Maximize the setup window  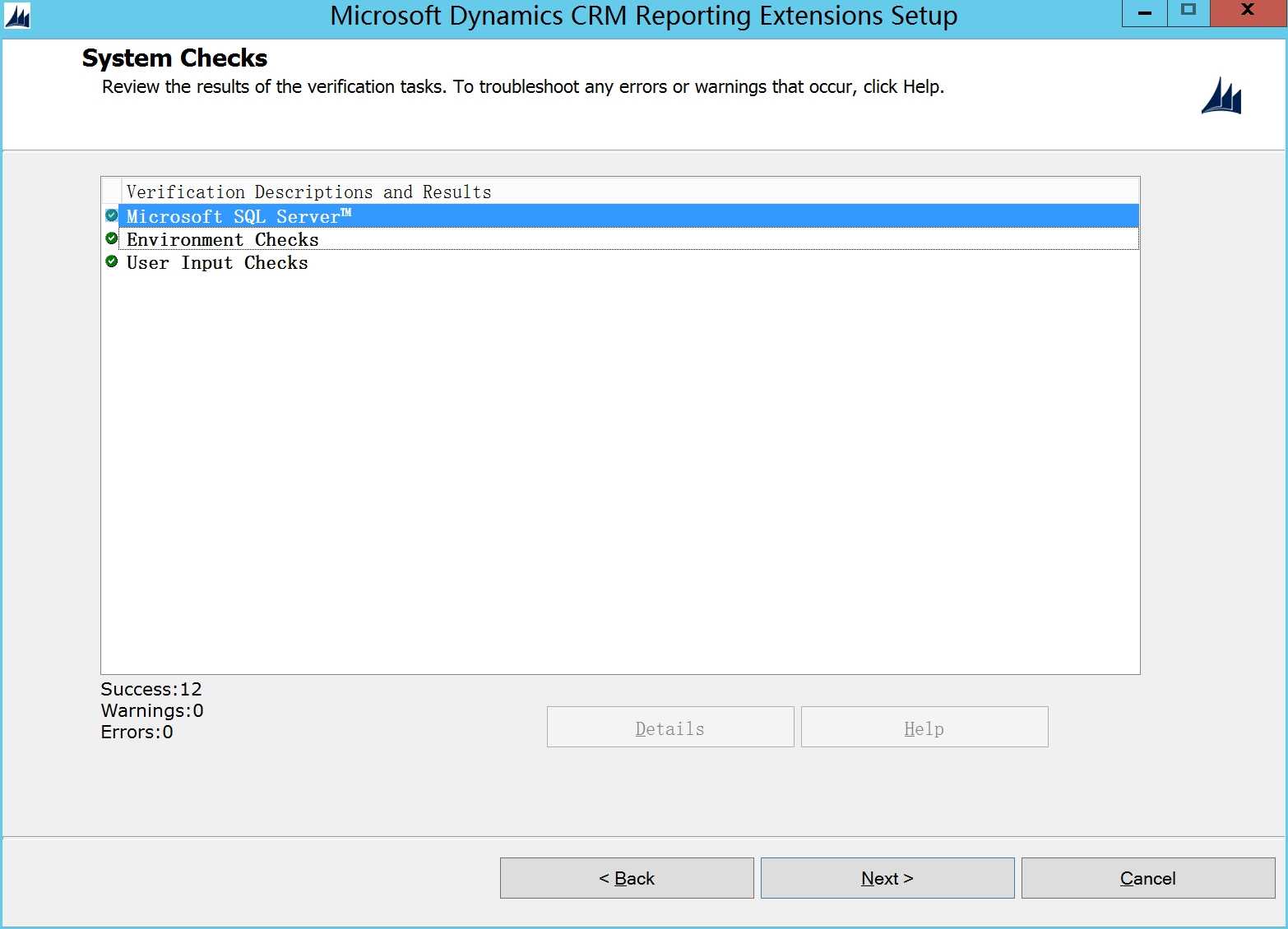click(x=1188, y=13)
